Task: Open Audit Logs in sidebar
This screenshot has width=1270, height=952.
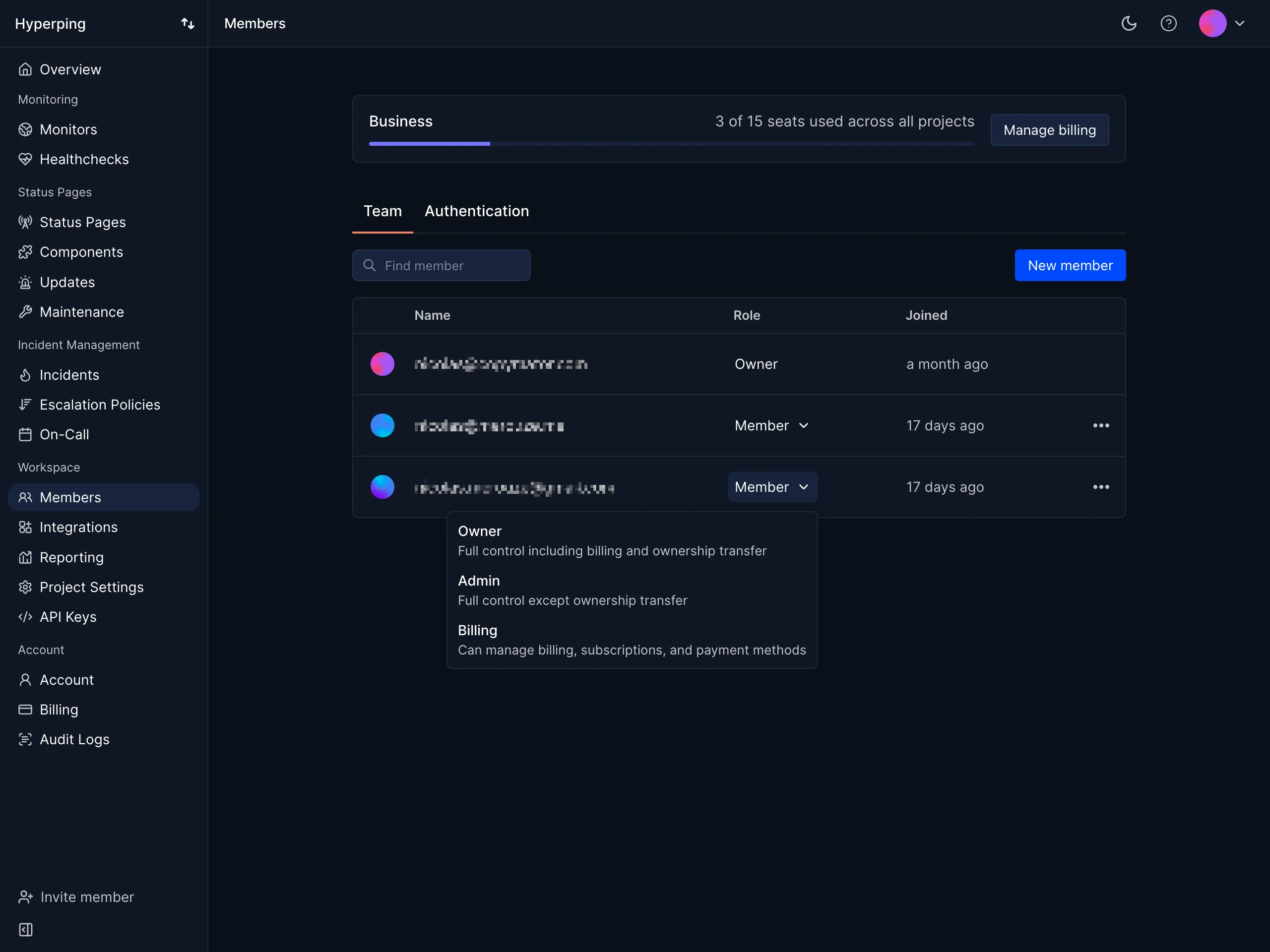Action: click(103, 739)
